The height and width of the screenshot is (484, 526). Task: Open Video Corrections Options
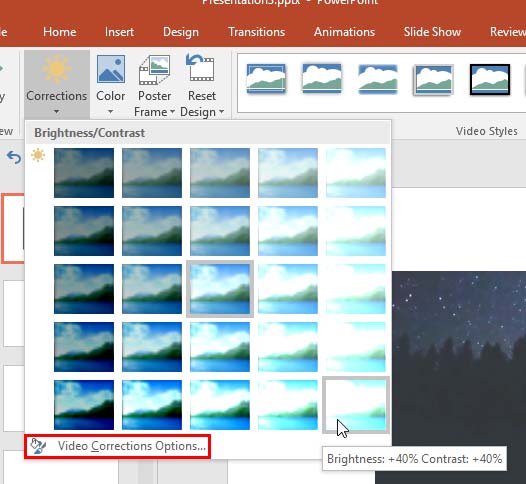click(117, 446)
